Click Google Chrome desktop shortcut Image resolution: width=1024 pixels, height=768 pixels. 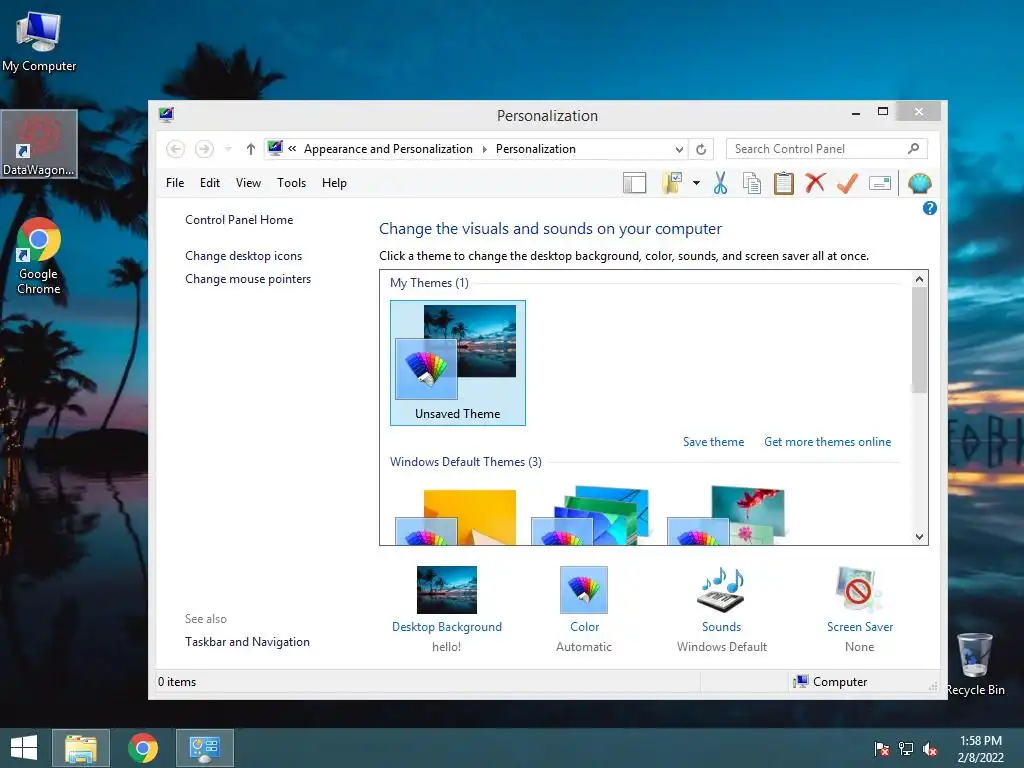point(39,257)
